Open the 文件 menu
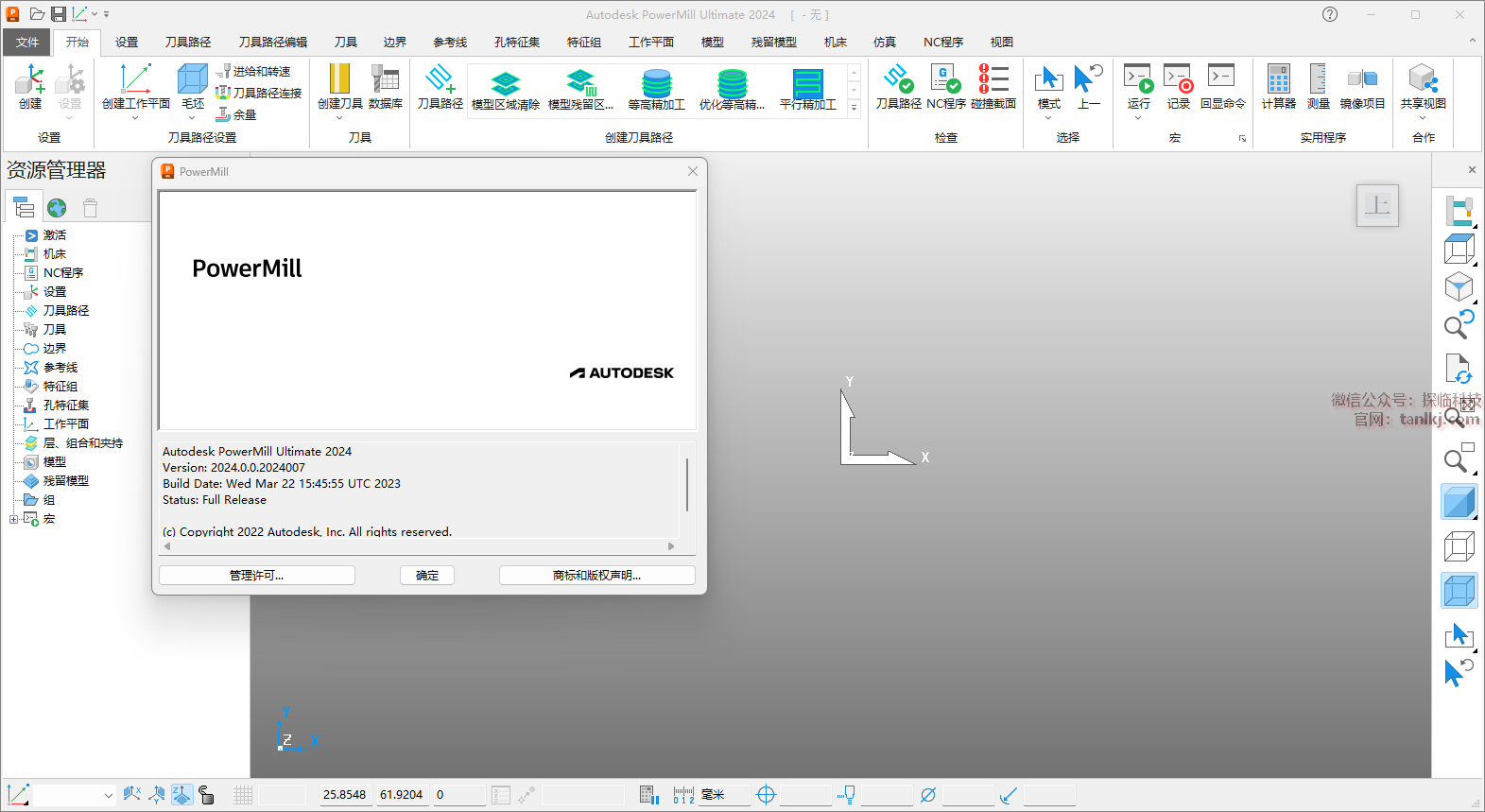The width and height of the screenshot is (1485, 812). [x=27, y=43]
